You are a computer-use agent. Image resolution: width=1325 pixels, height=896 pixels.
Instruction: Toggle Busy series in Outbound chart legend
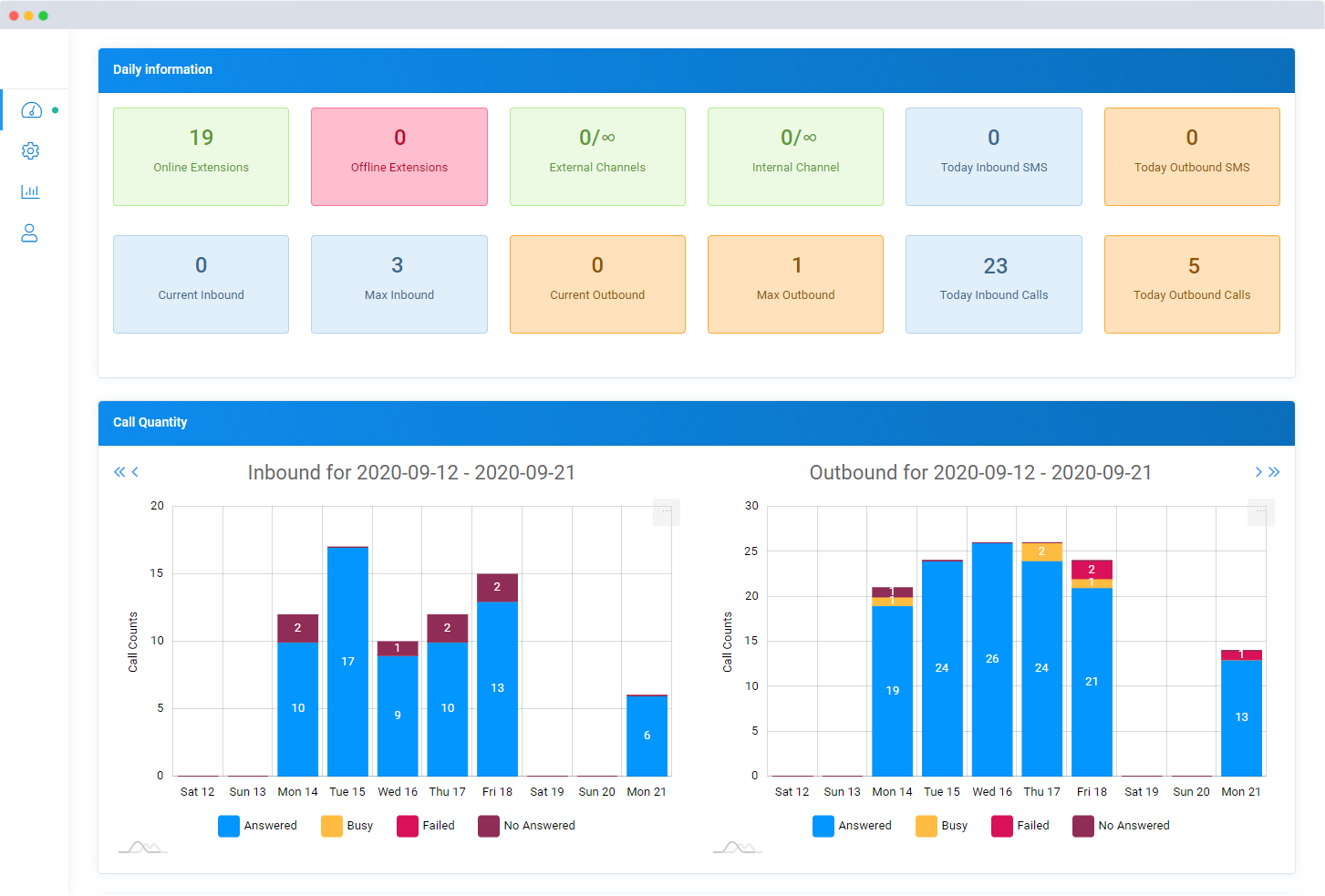coord(942,826)
